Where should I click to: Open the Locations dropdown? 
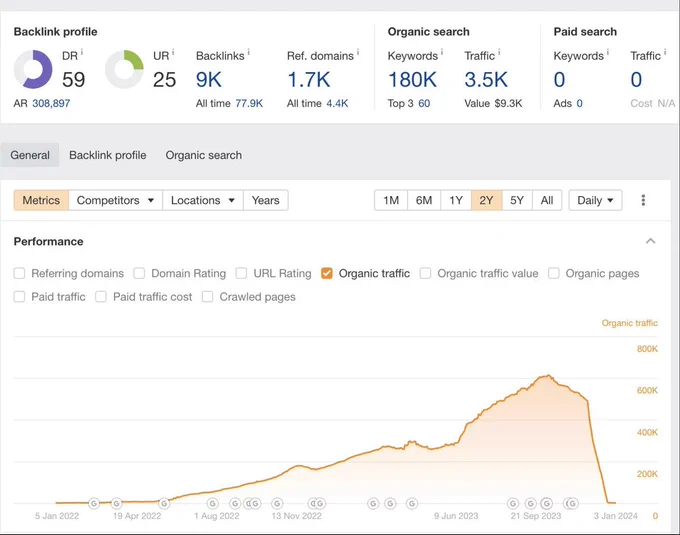(203, 200)
